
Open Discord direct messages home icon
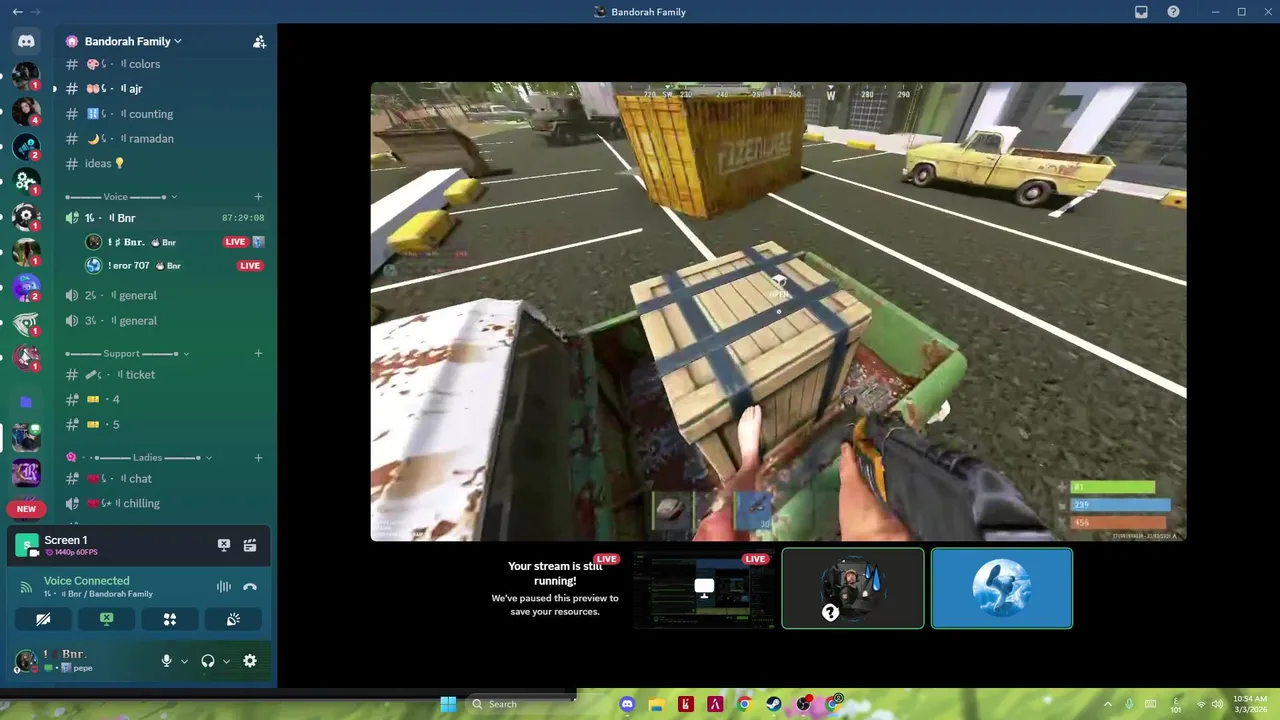(x=26, y=41)
